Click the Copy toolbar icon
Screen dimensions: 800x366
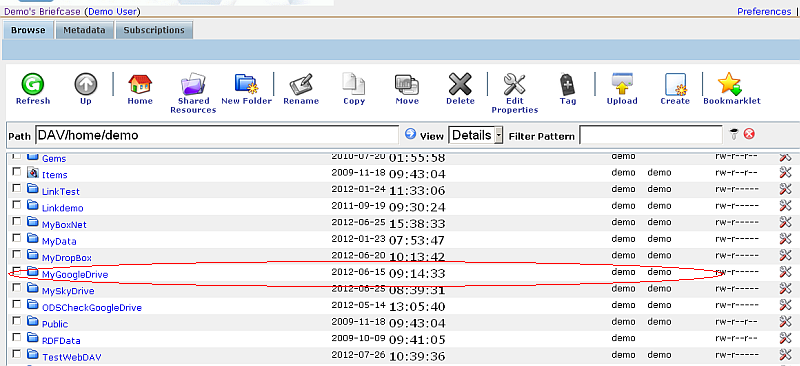point(354,84)
